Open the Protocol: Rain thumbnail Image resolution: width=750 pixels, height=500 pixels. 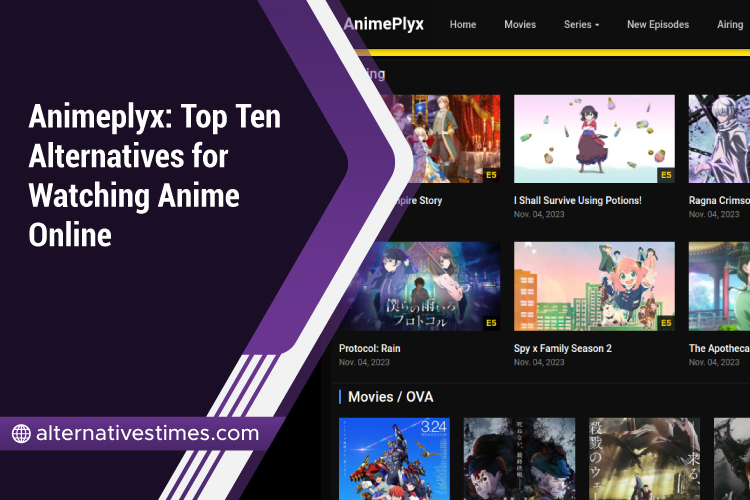419,286
